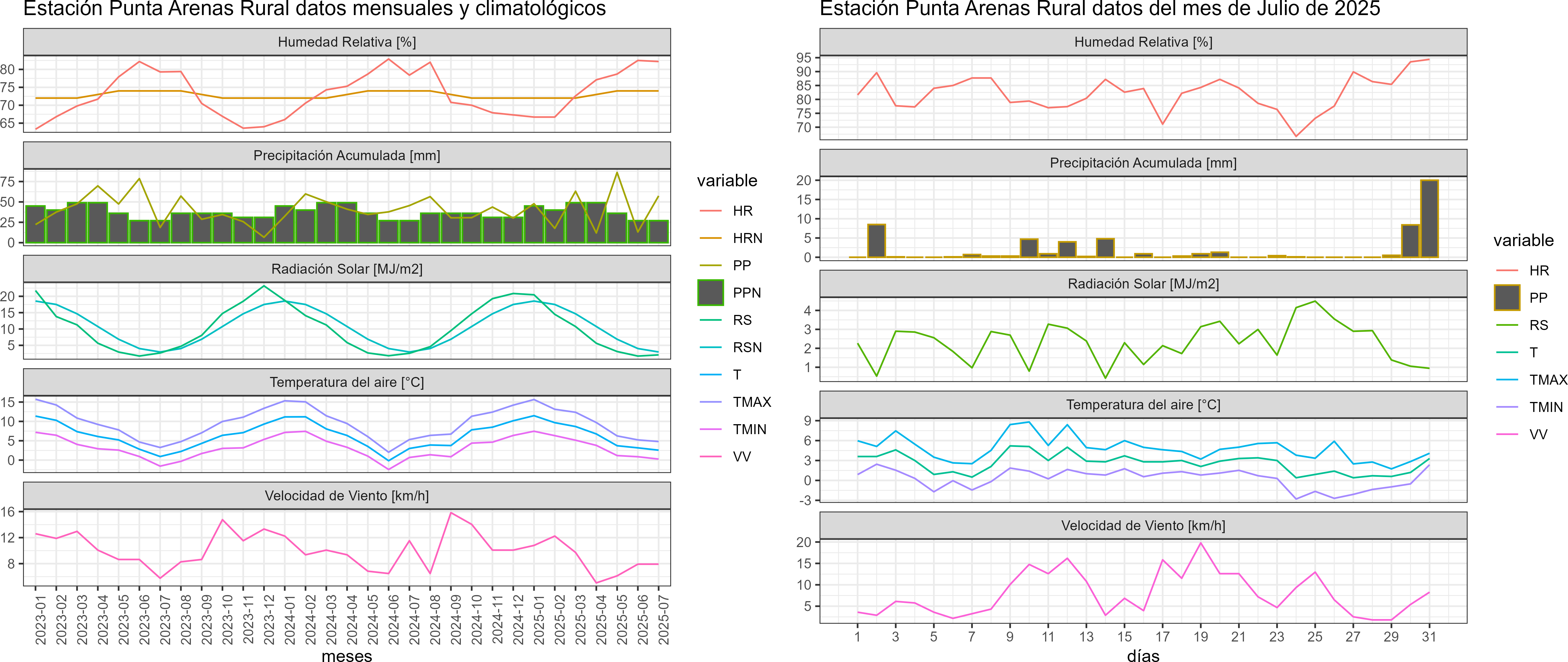
Task: Click the 'Temperatura del aire [°C]' strip in the monthly chart
Action: tap(347, 382)
